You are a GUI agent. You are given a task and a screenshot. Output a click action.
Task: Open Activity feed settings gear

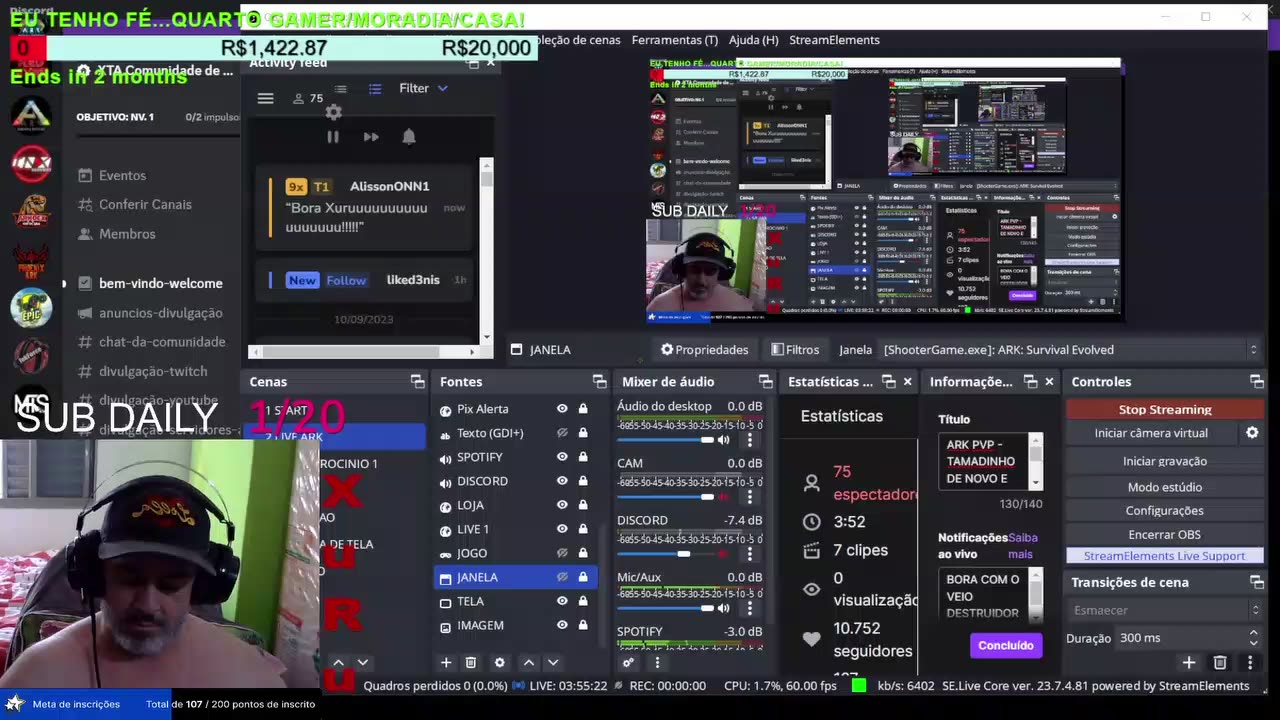click(334, 113)
